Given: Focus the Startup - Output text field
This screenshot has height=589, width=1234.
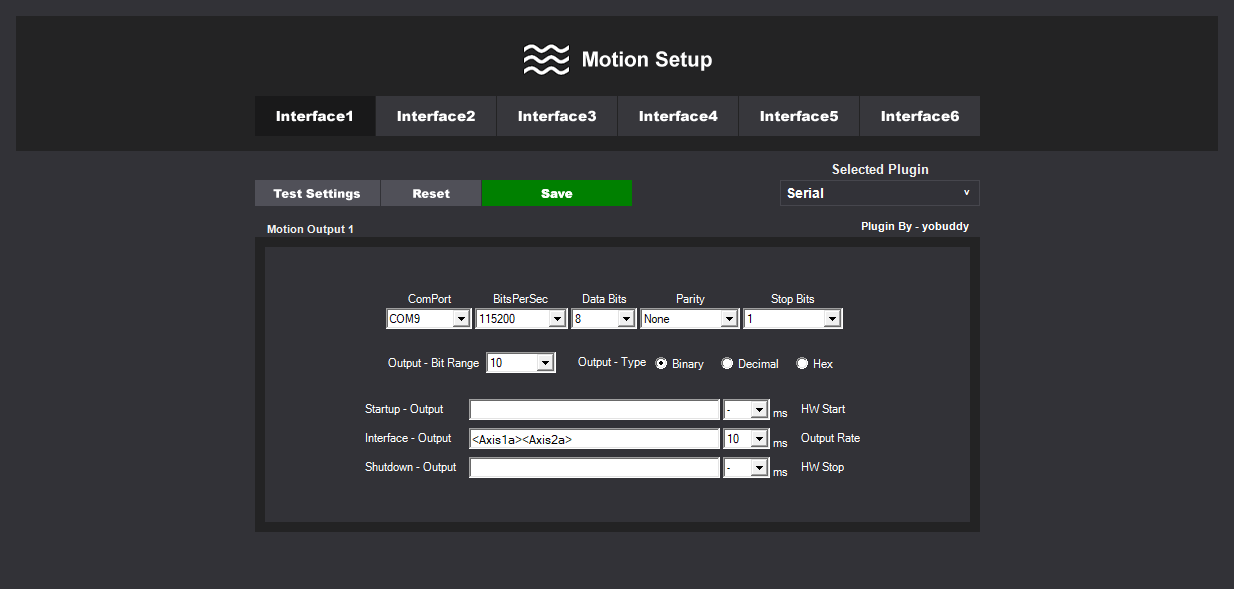Looking at the screenshot, I should (594, 410).
